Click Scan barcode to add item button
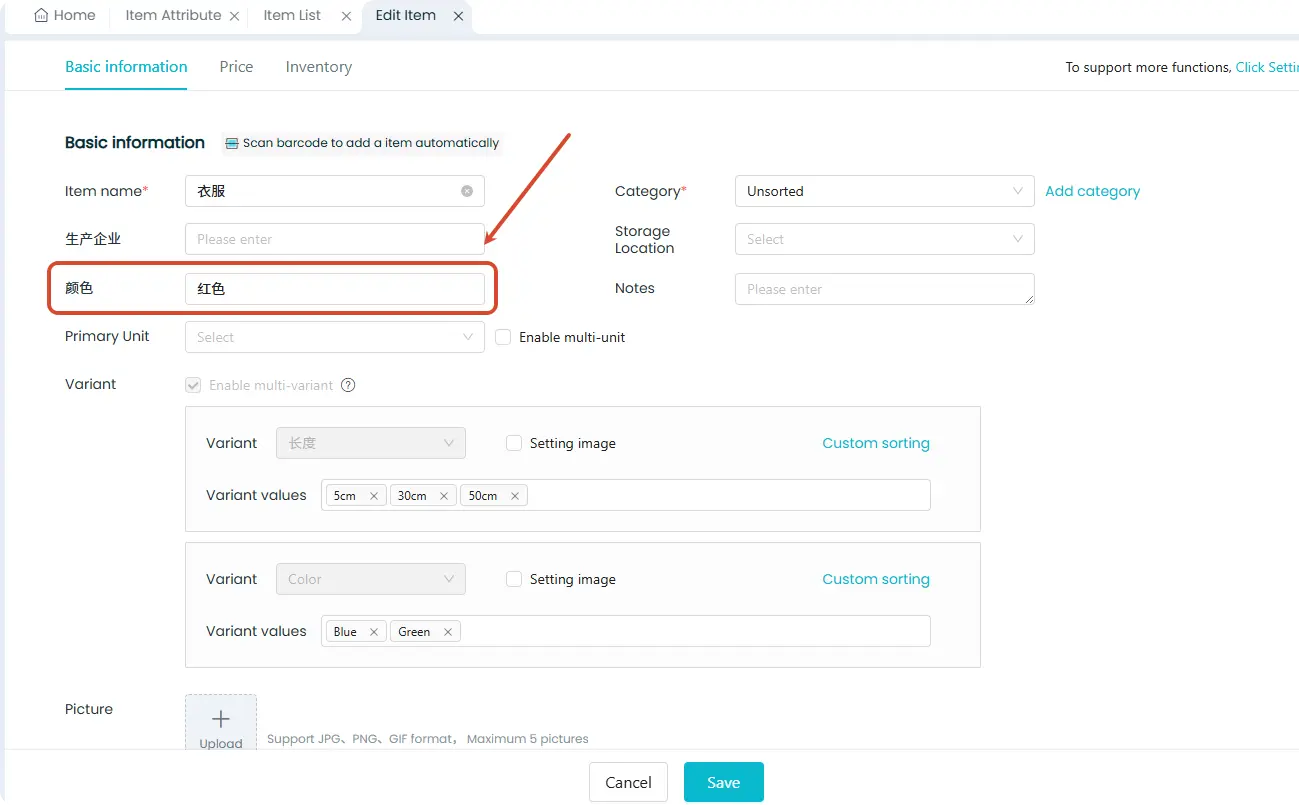 (362, 143)
